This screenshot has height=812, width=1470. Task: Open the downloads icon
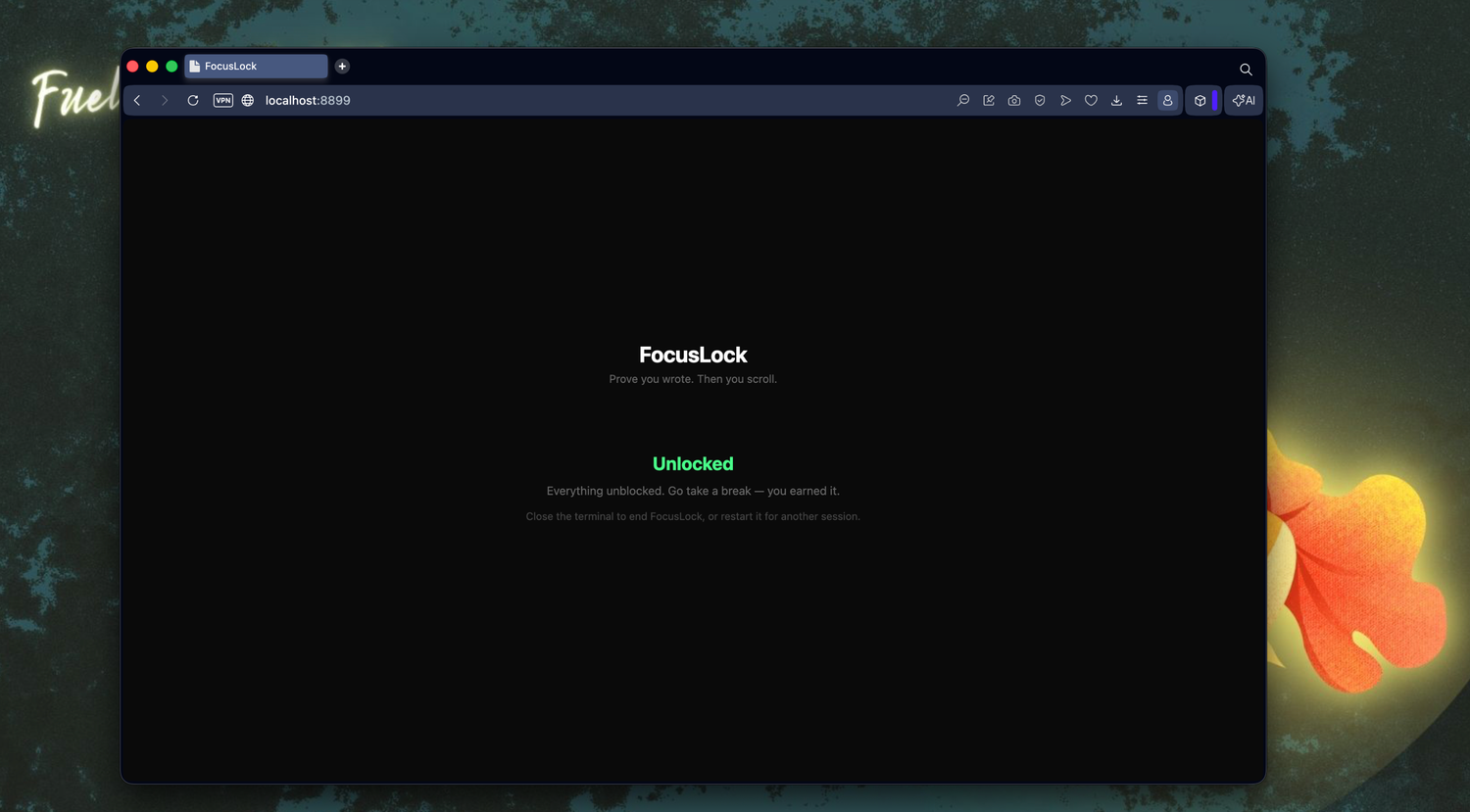(1116, 101)
